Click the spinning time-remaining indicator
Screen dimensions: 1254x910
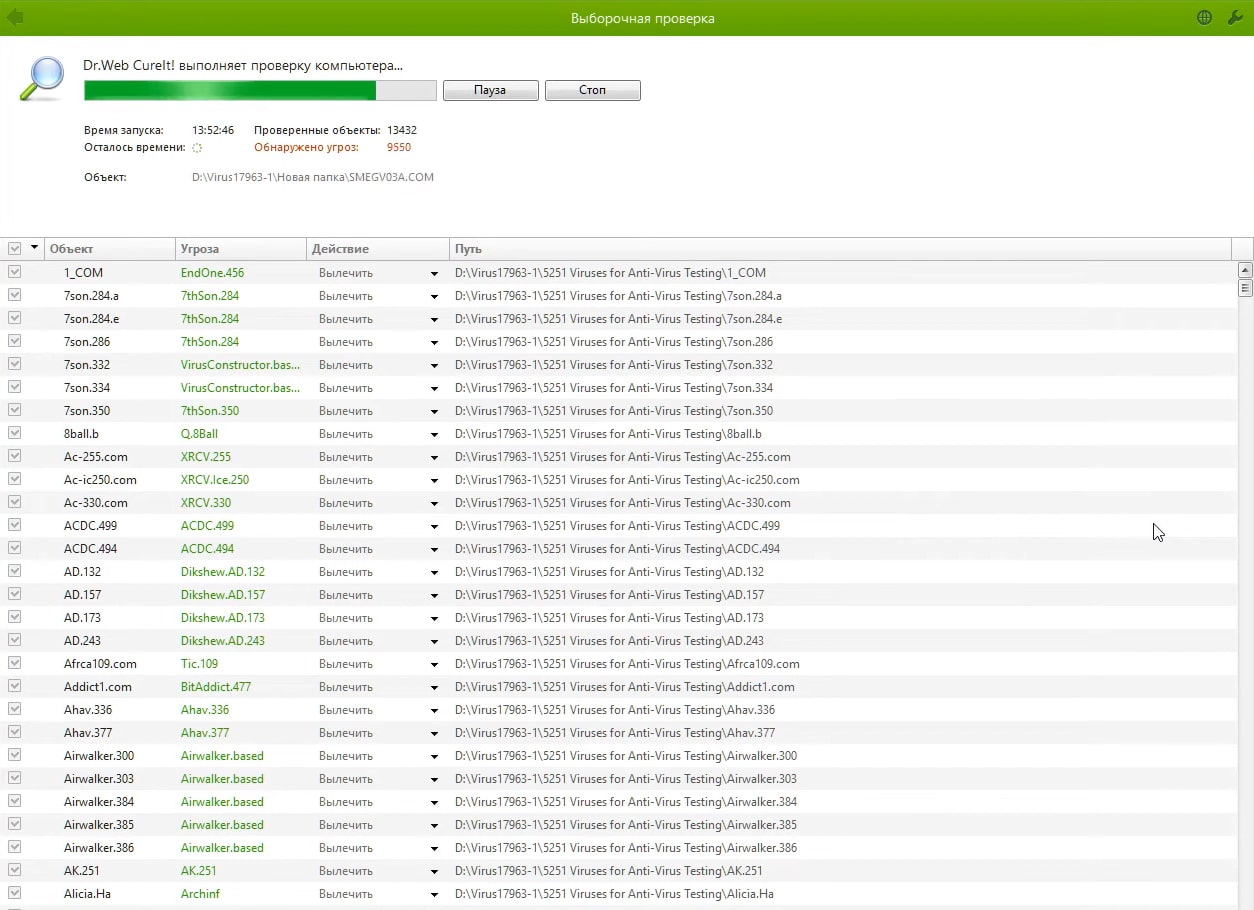197,148
